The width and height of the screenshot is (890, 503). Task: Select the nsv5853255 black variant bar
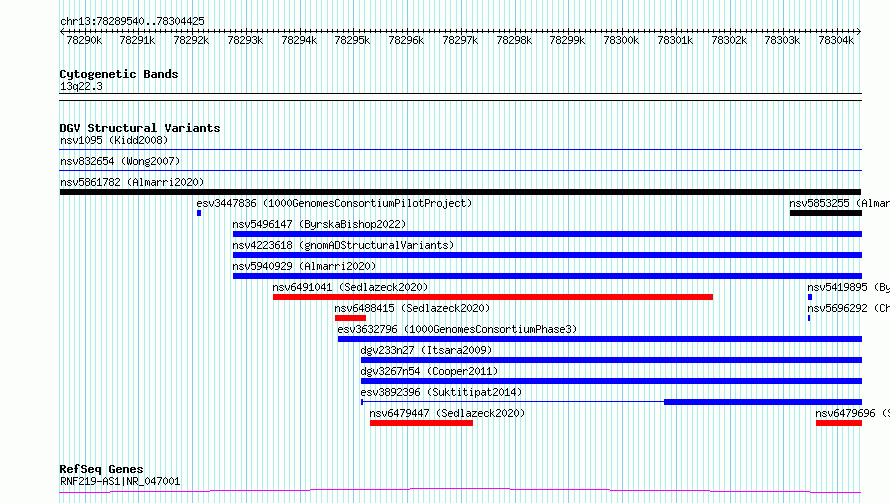click(x=825, y=213)
